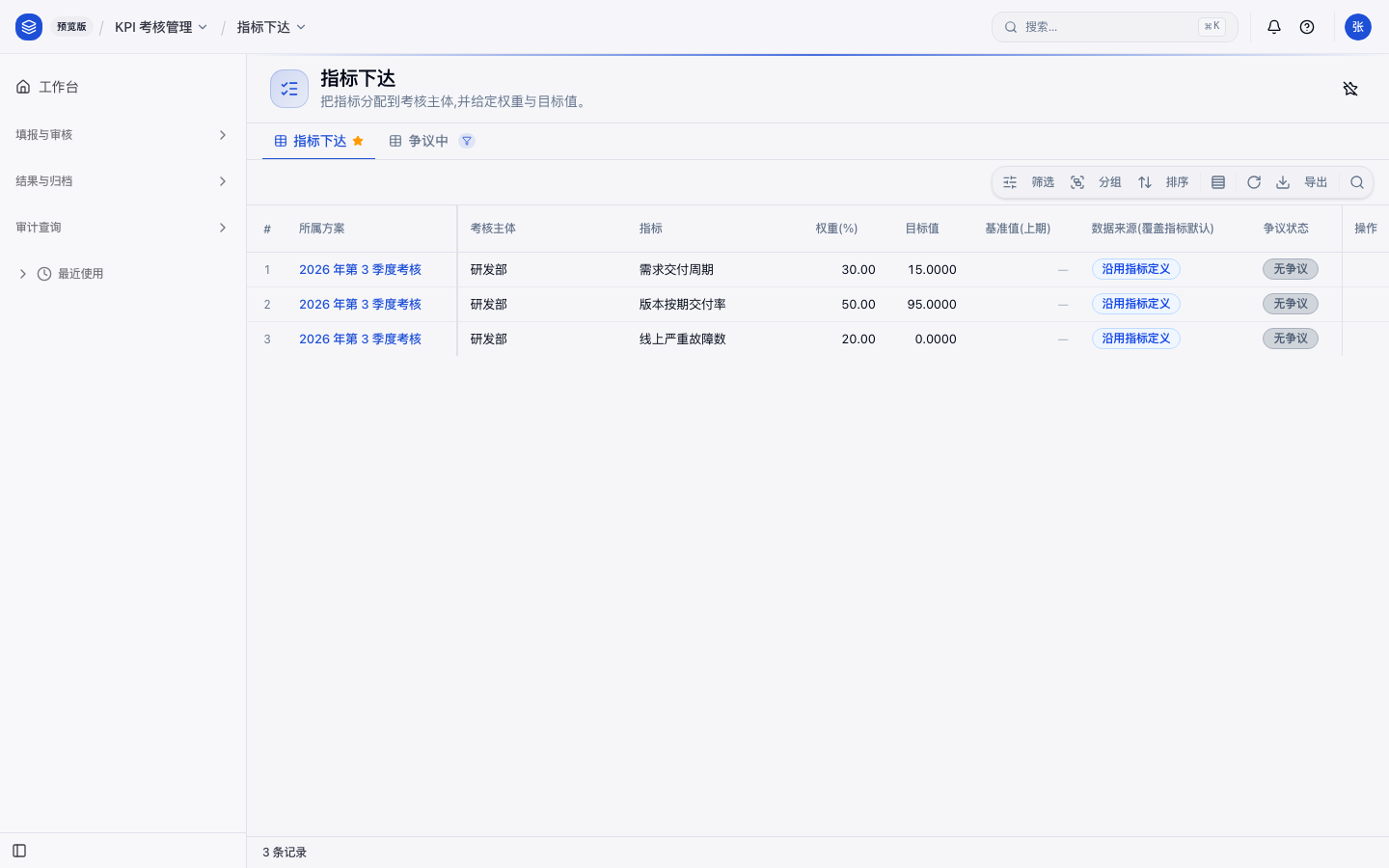Click 争议状态 column header
The height and width of the screenshot is (868, 1389).
(x=1286, y=229)
